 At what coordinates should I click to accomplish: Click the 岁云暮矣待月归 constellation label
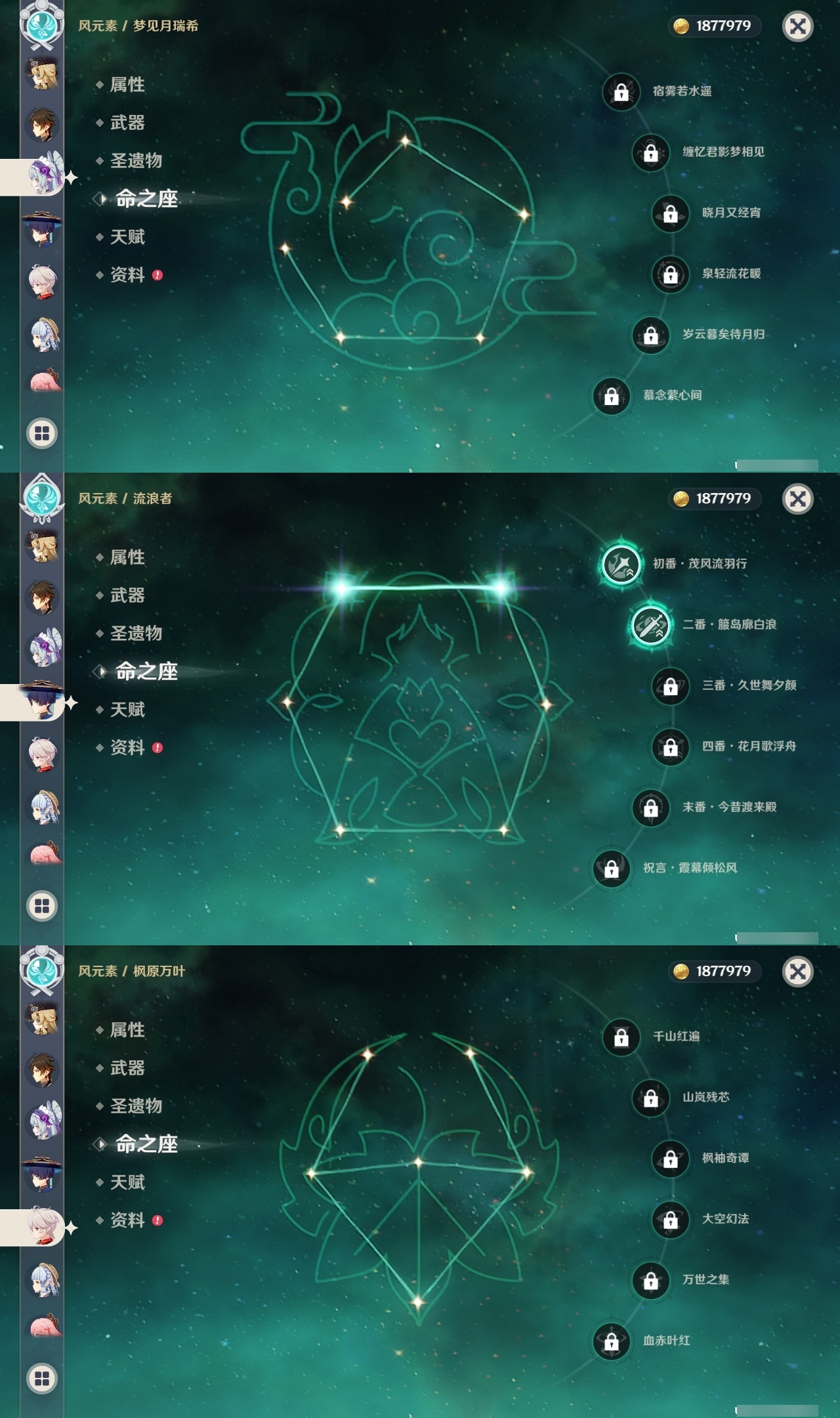[723, 334]
